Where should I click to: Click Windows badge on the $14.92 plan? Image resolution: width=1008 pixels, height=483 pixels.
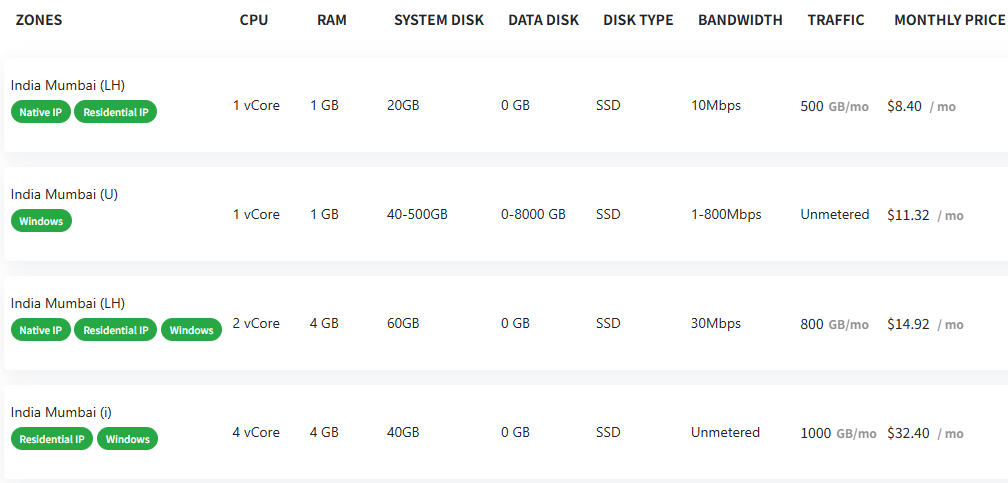[191, 330]
